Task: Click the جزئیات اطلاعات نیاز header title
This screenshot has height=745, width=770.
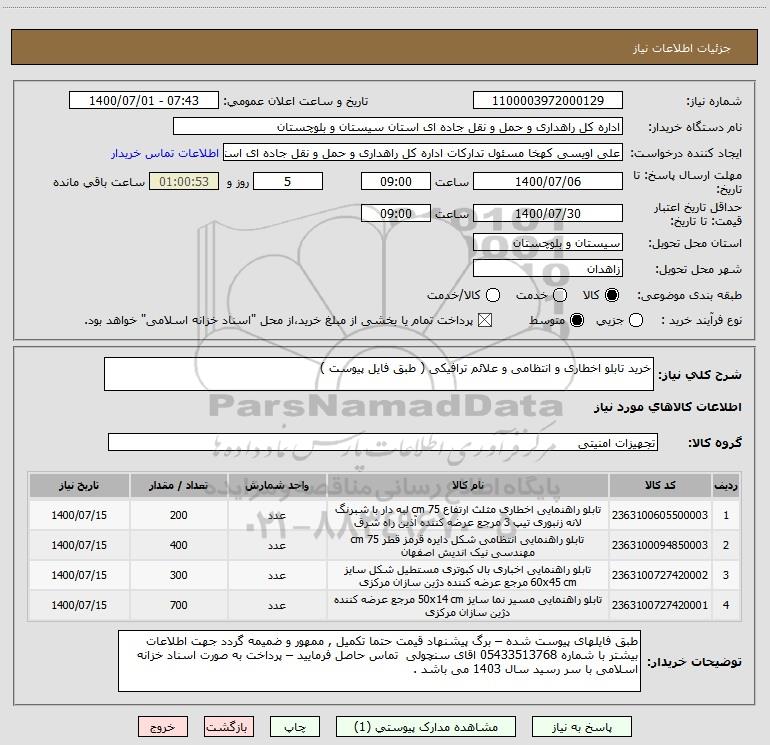Action: pyautogui.click(x=682, y=48)
